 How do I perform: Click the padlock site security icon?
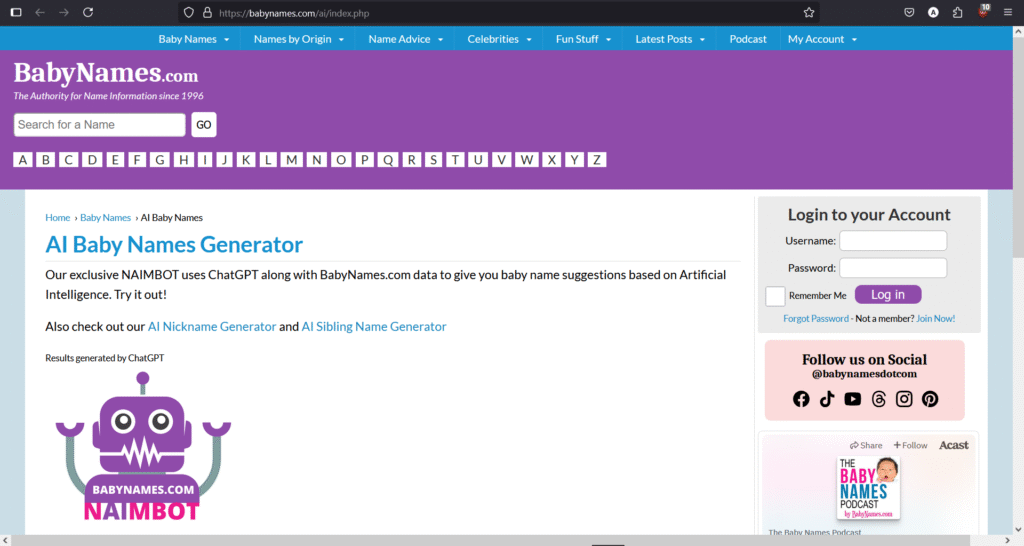pos(208,12)
